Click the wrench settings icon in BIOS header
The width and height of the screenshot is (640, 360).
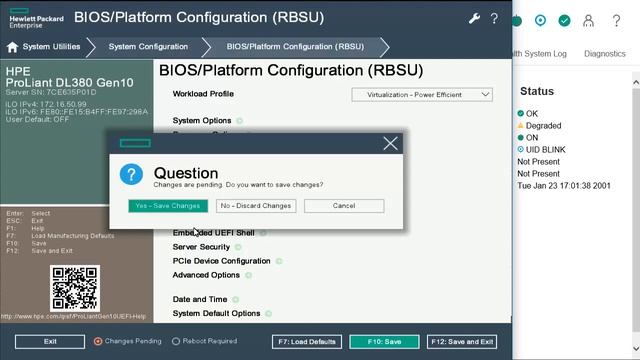click(474, 18)
